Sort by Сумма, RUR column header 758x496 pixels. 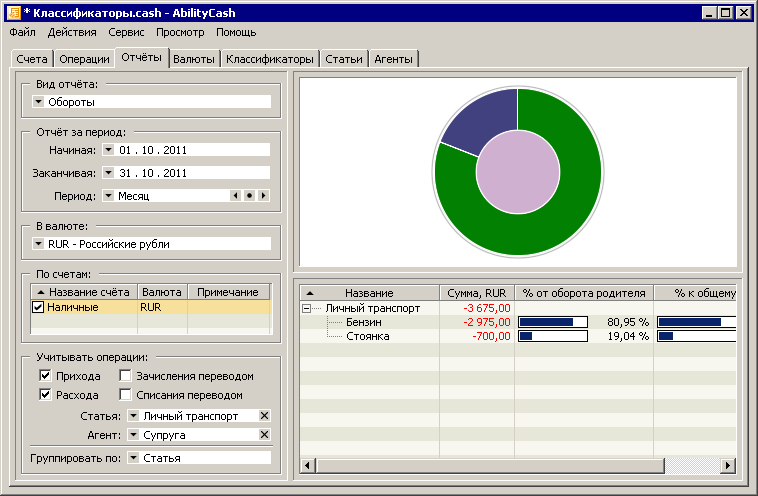(x=477, y=292)
